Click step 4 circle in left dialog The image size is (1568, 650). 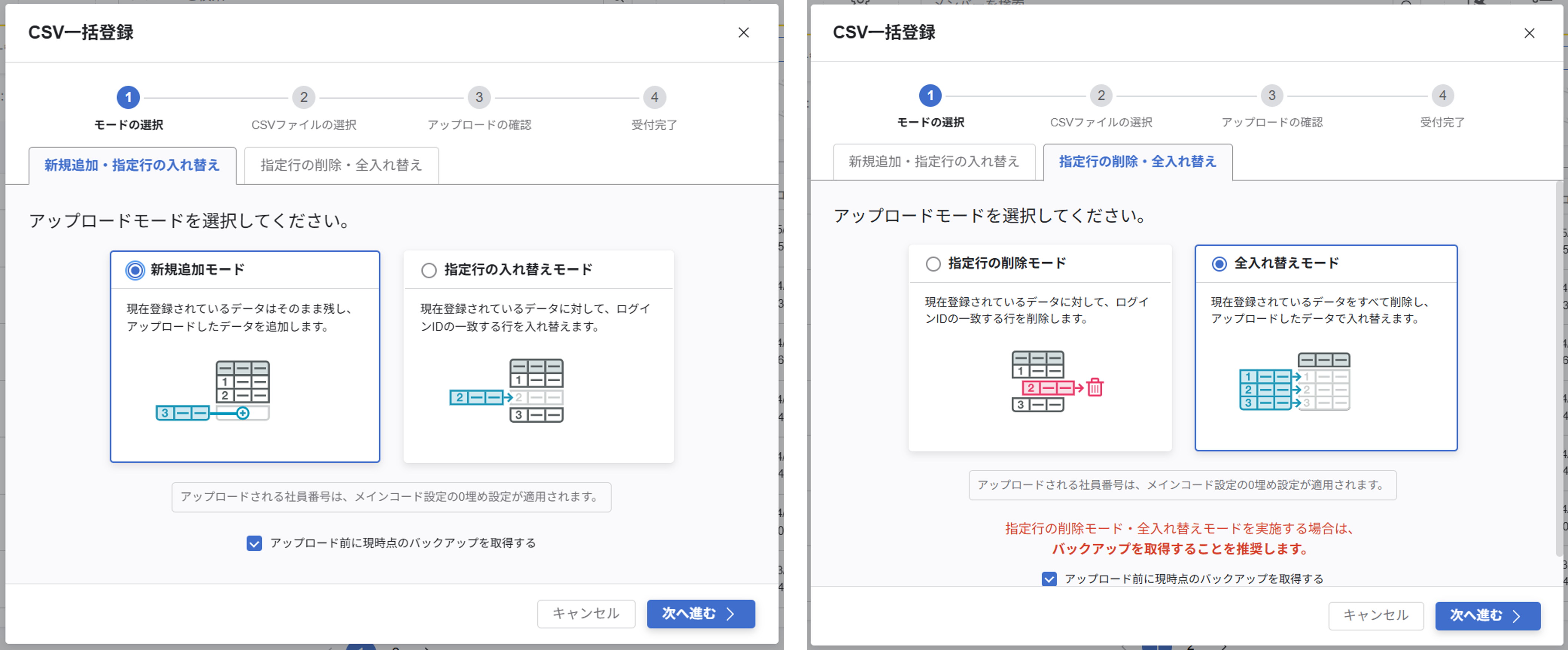[654, 98]
